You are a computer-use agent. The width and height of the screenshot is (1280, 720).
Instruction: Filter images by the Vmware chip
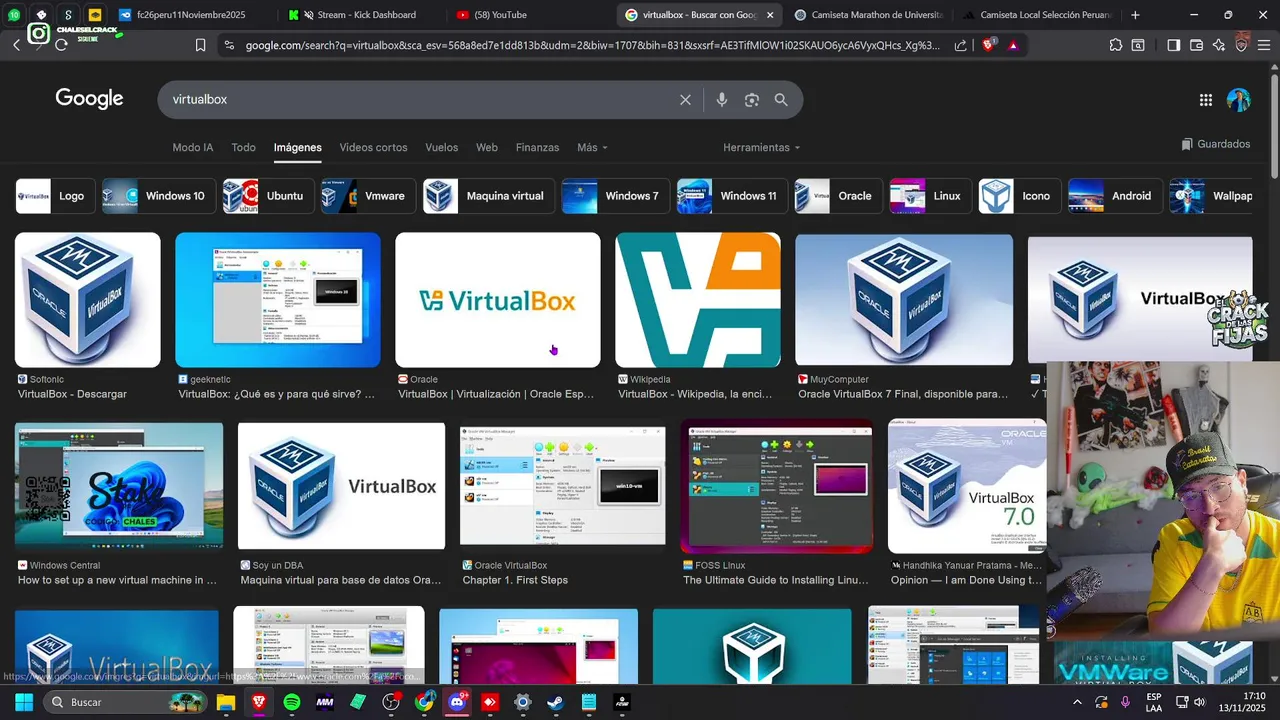click(x=368, y=196)
